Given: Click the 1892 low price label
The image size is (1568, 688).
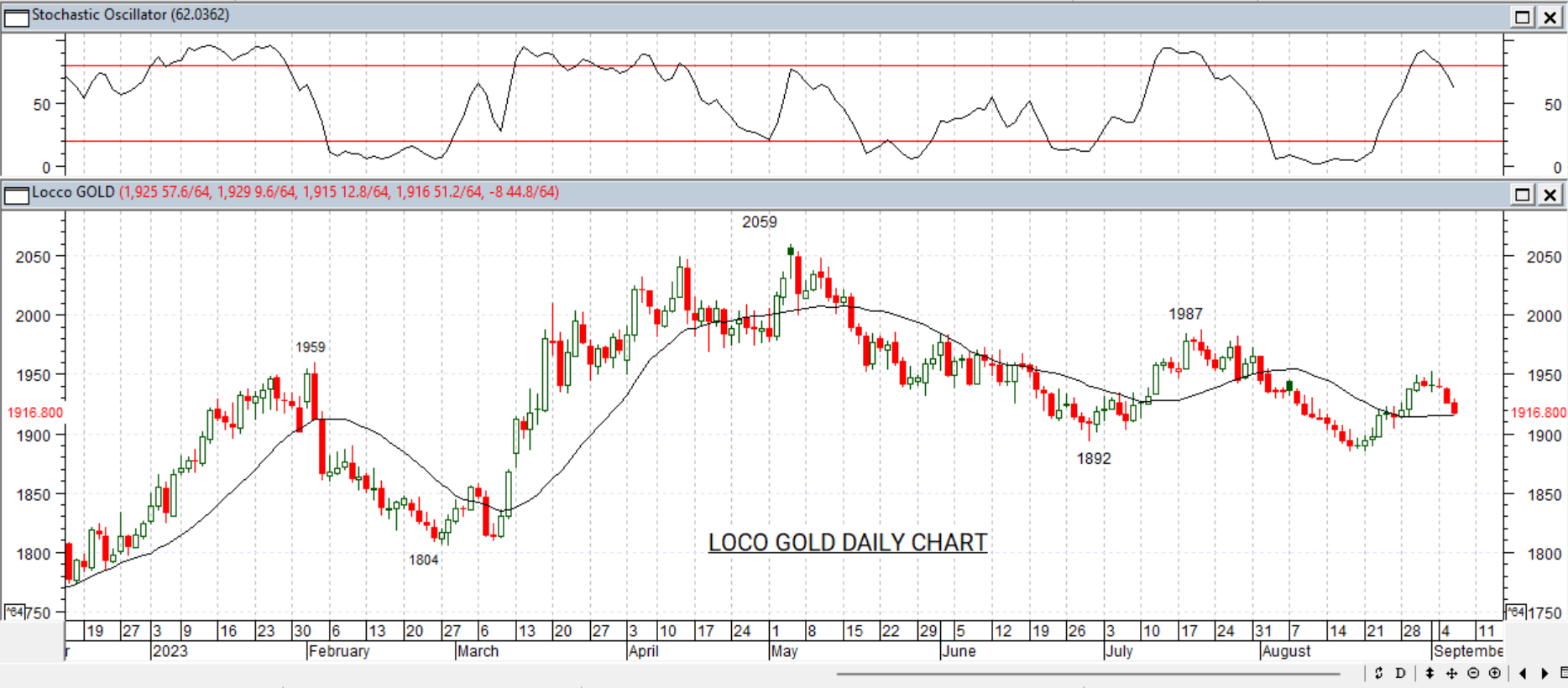Looking at the screenshot, I should [1094, 459].
